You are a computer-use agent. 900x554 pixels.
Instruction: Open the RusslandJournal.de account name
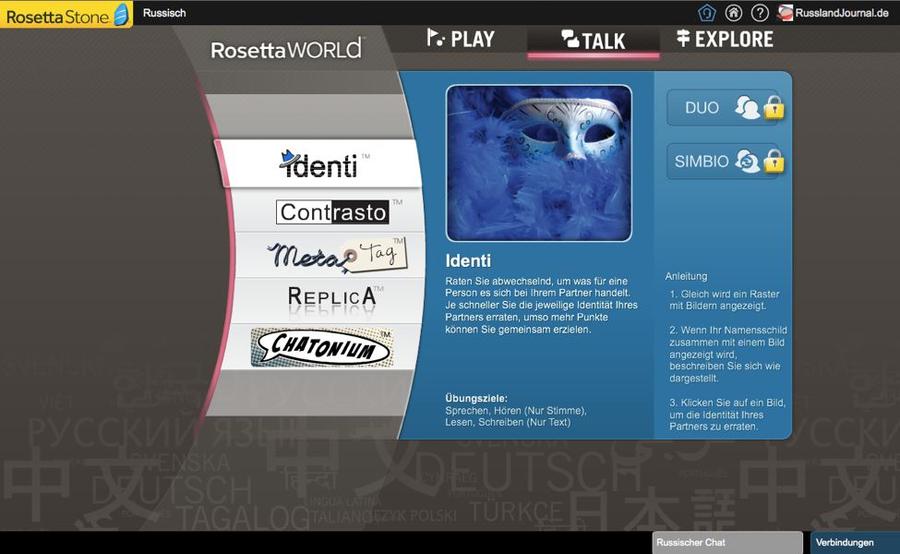841,13
